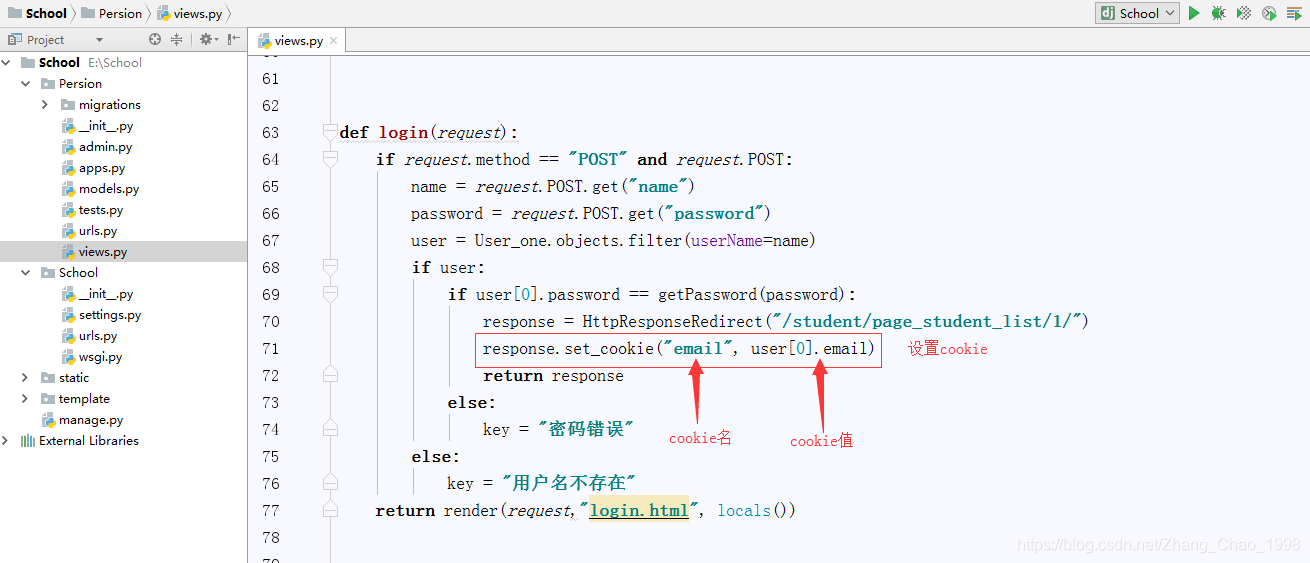This screenshot has width=1310, height=563.
Task: Click the "用户名不存在" string on line 76
Action: 568,483
